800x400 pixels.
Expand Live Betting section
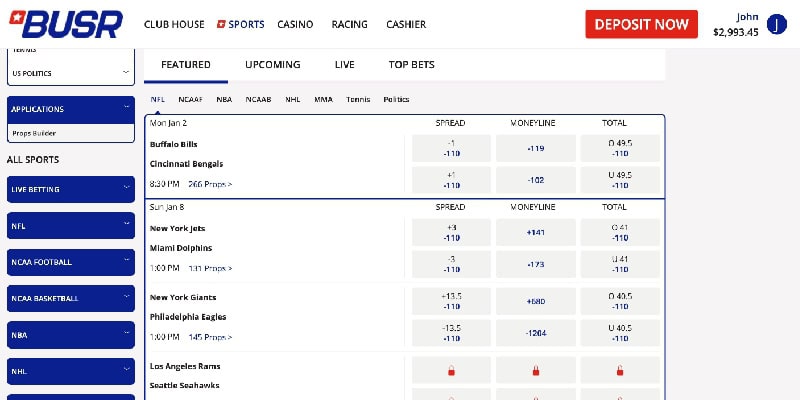71,189
